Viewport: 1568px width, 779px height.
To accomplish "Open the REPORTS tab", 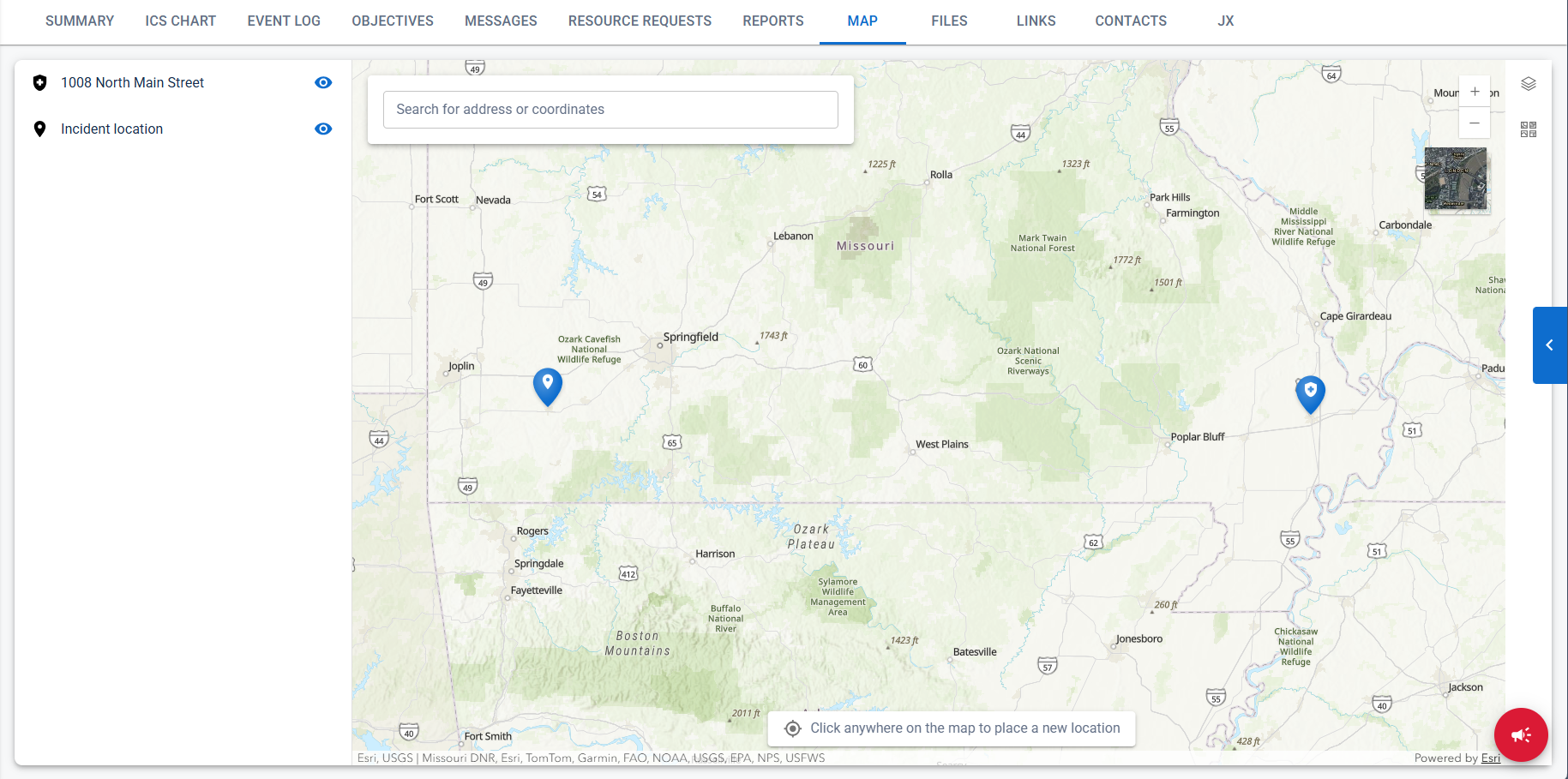I will (773, 21).
